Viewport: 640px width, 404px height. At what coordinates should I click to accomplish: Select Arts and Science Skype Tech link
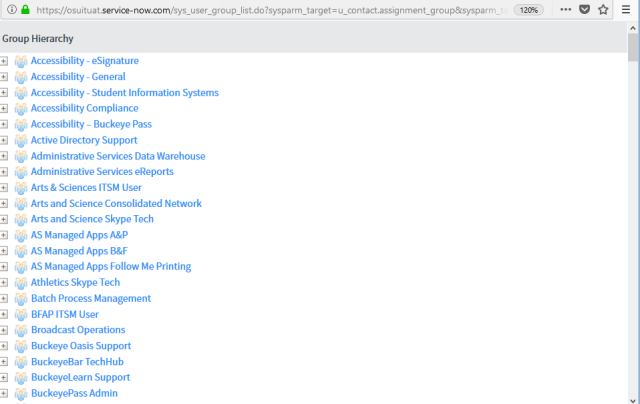[x=92, y=219]
